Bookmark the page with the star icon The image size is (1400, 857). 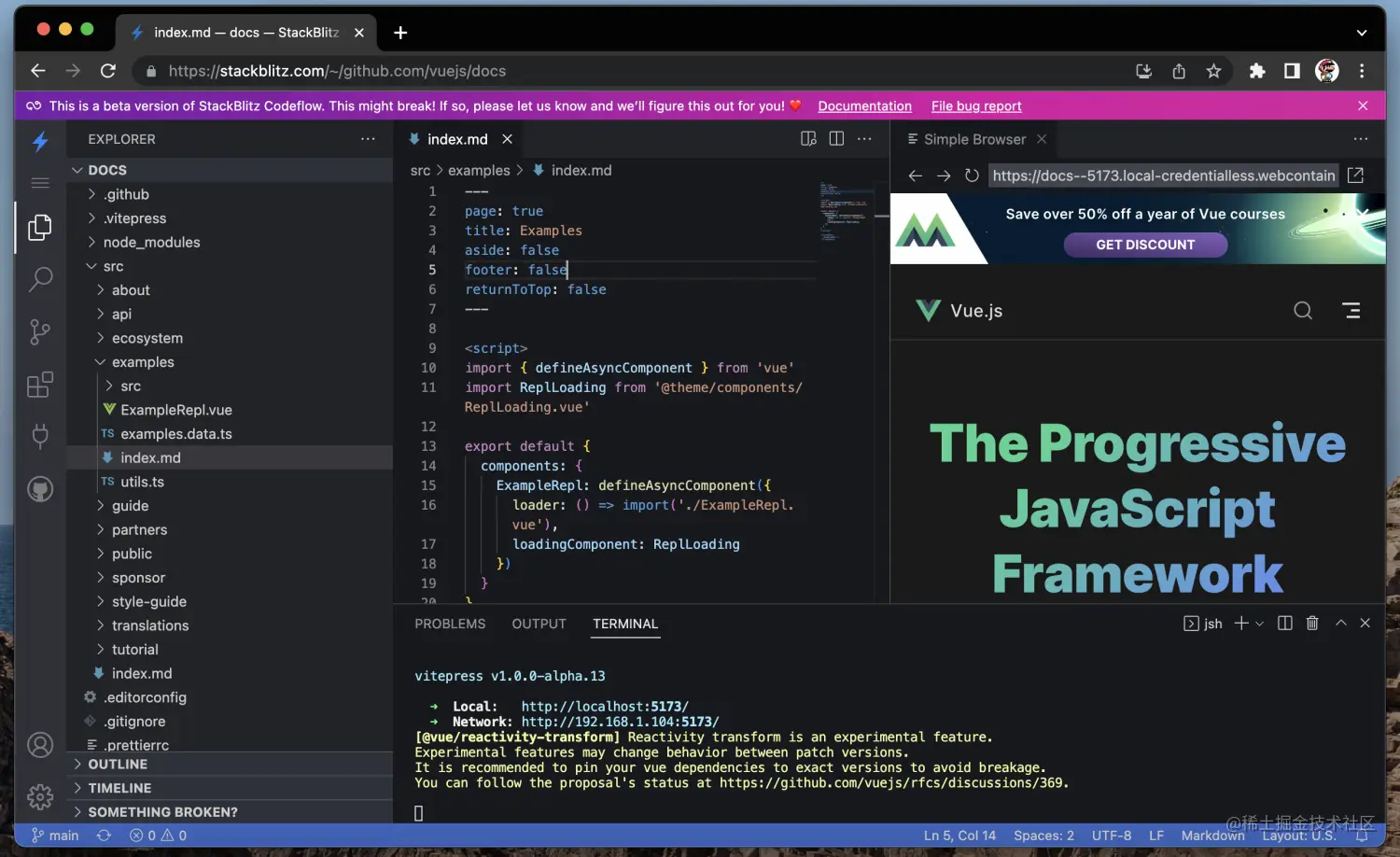[x=1213, y=71]
